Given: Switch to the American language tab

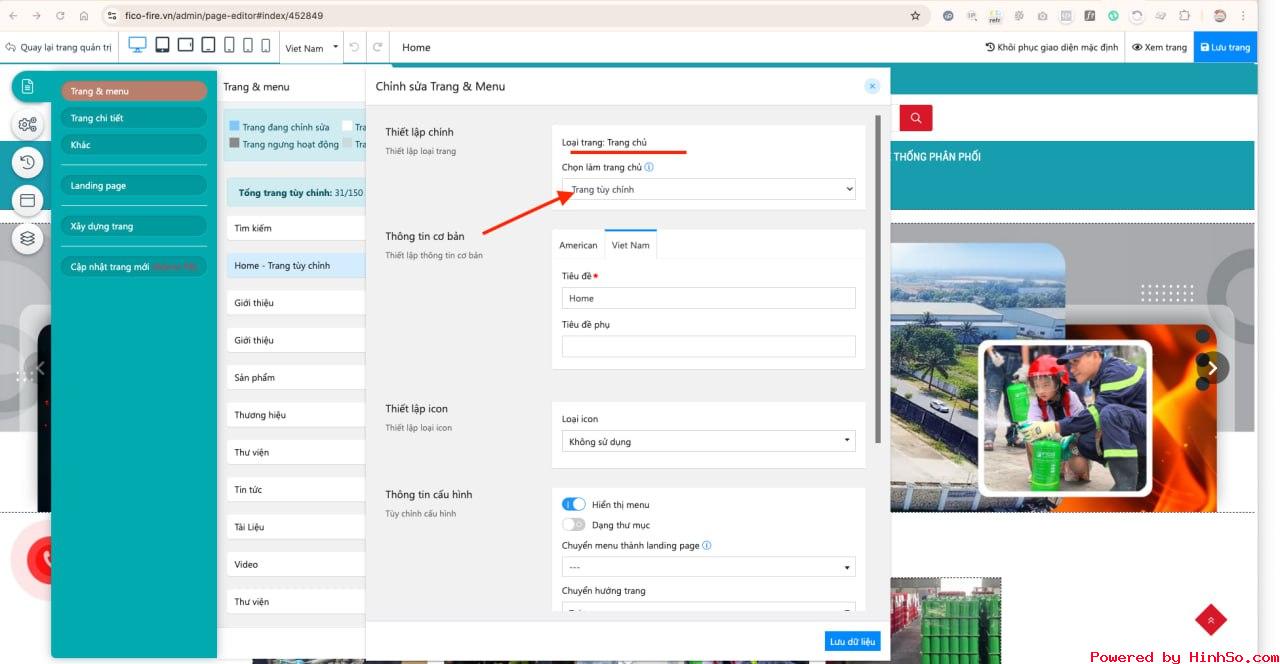Looking at the screenshot, I should (578, 245).
